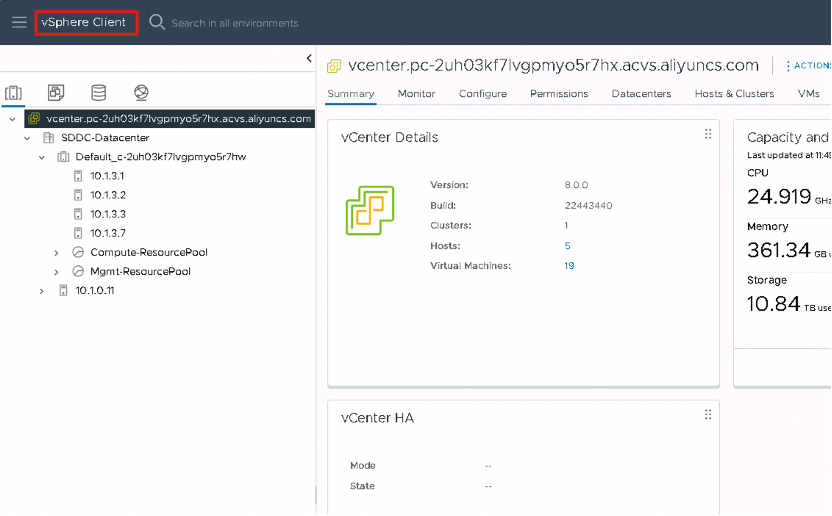Screen dimensions: 832x516
Task: Click the Virtual Machines count 19 link
Action: 568,266
